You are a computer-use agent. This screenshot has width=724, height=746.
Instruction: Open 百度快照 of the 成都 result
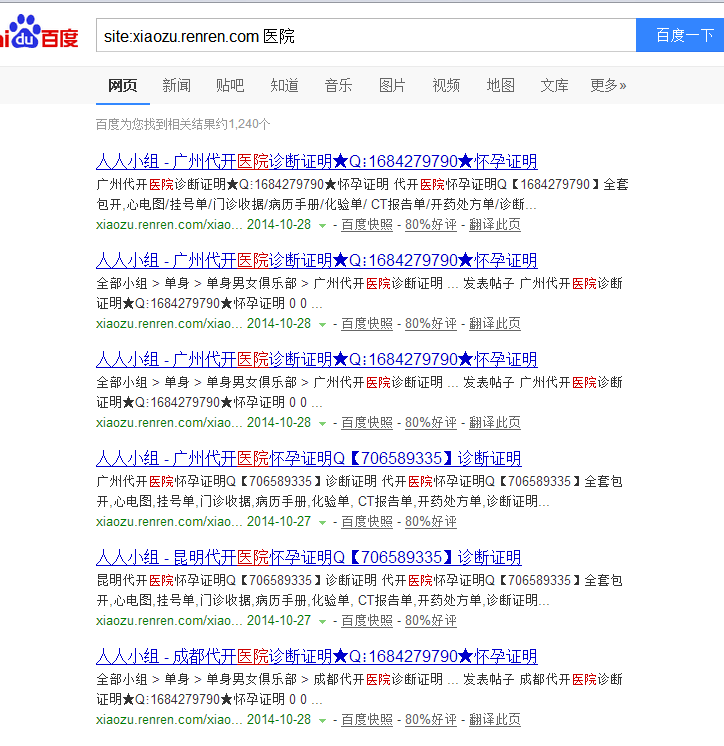[x=367, y=719]
